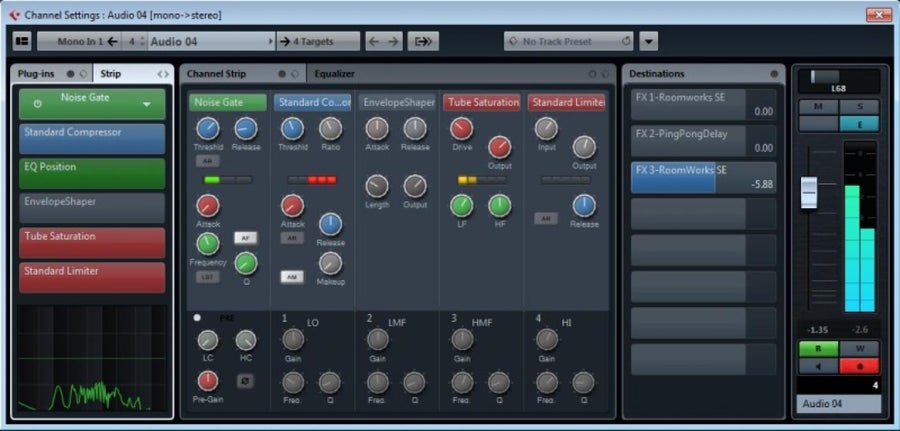Image resolution: width=900 pixels, height=431 pixels.
Task: Click the bypass dot on Plug-ins tab
Action: pos(71,74)
